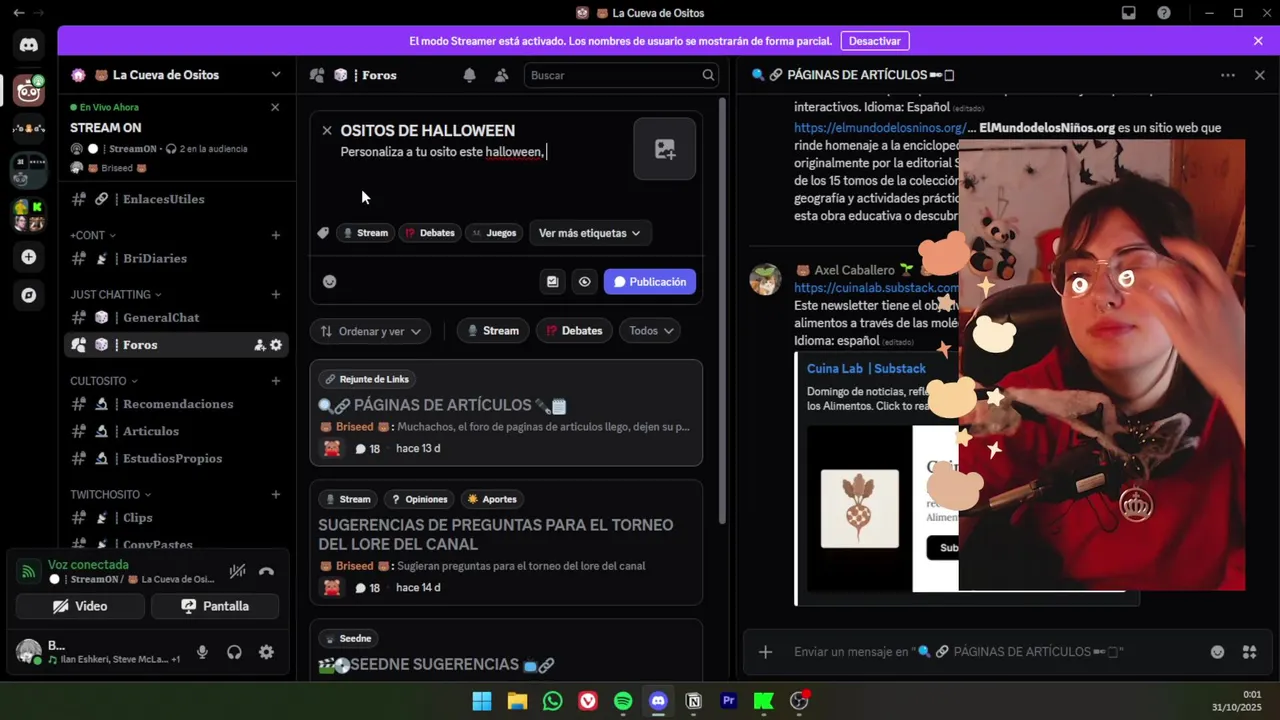Viewport: 1280px width, 720px height.
Task: Close the PÁGINAS DE ARTÍCULOS thread panel
Action: 1260,75
